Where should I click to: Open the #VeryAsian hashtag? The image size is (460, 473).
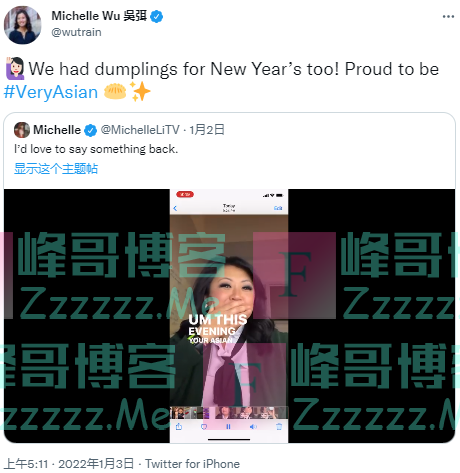51,92
